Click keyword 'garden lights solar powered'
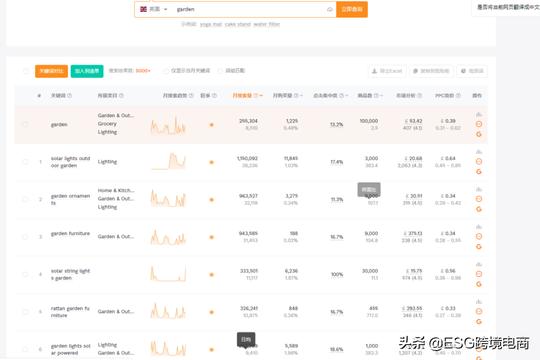Image resolution: width=540 pixels, height=360 pixels. coord(71,349)
